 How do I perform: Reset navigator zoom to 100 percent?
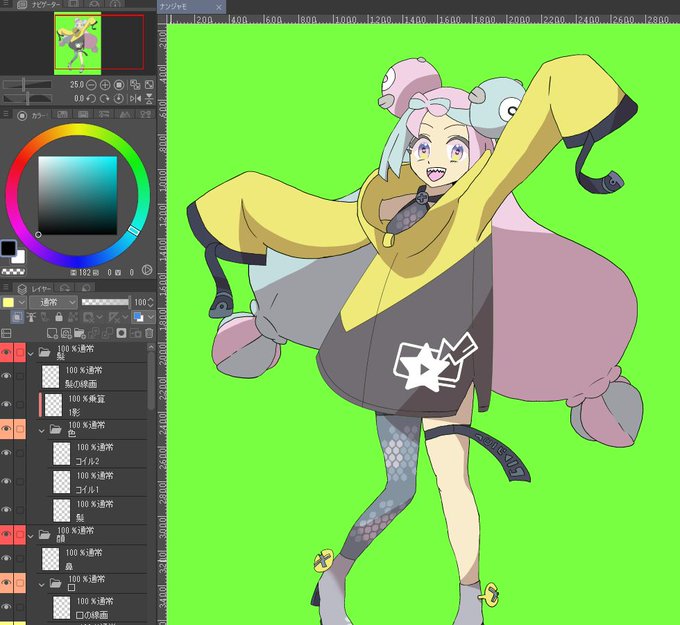pos(119,85)
